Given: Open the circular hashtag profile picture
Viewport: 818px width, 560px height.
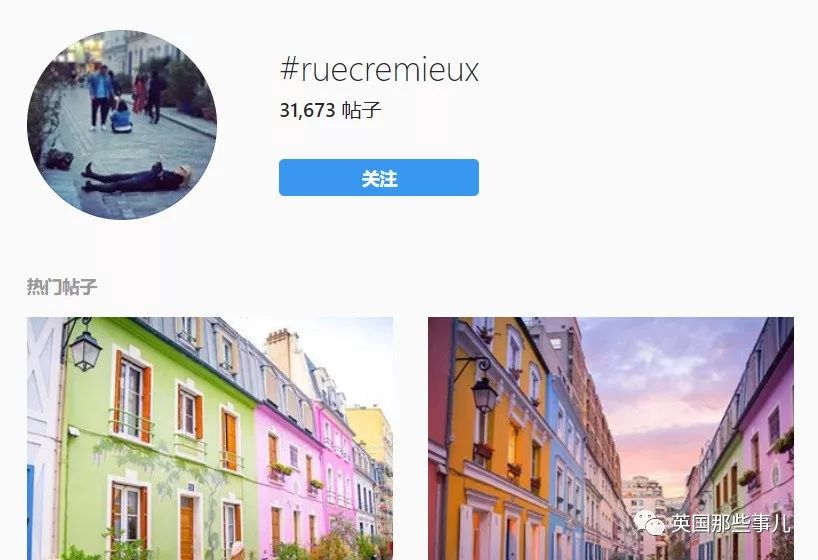Looking at the screenshot, I should coord(122,125).
